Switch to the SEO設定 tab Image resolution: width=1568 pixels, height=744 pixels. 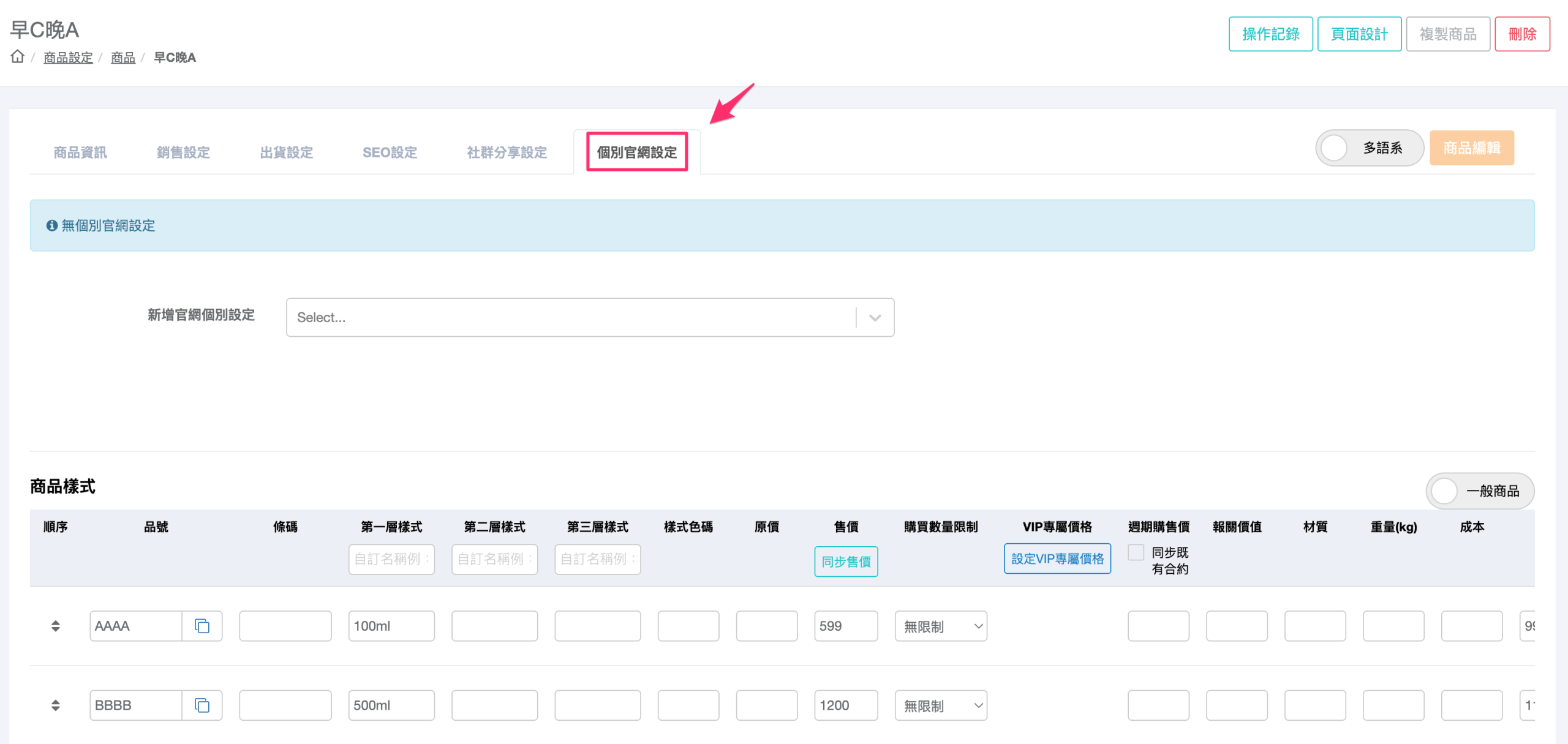(x=390, y=152)
